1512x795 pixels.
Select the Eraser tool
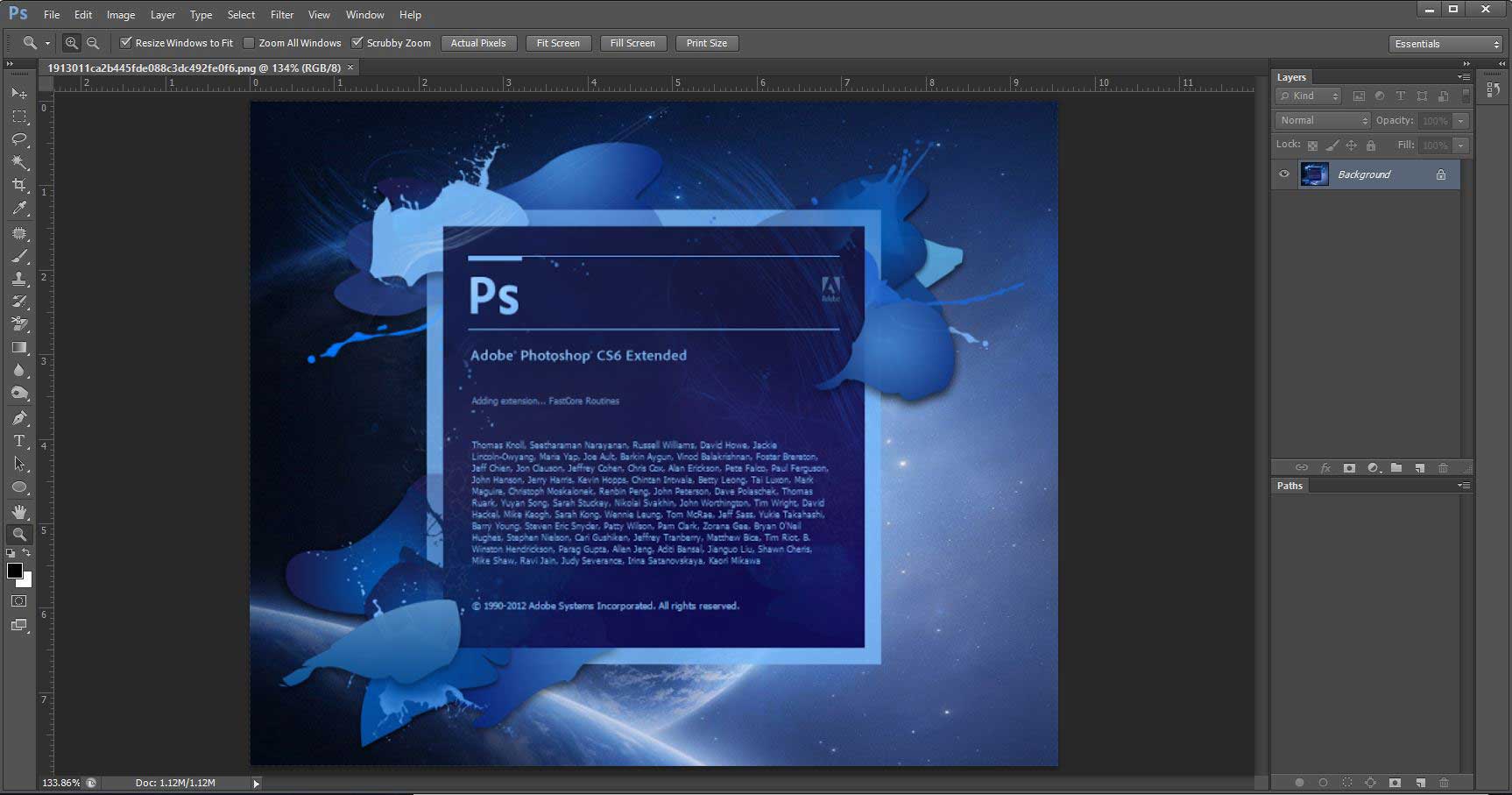point(18,324)
